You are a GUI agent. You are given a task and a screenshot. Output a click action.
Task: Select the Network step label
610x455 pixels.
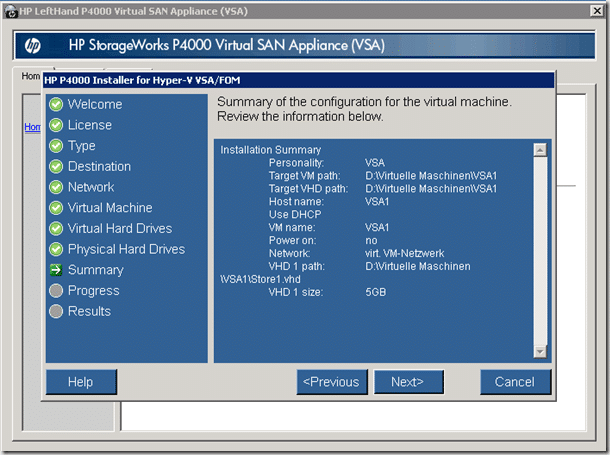(91, 187)
